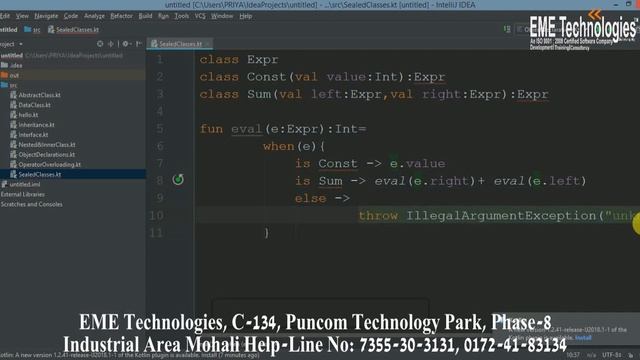
Task: Open the Window menu
Action: (222, 16)
